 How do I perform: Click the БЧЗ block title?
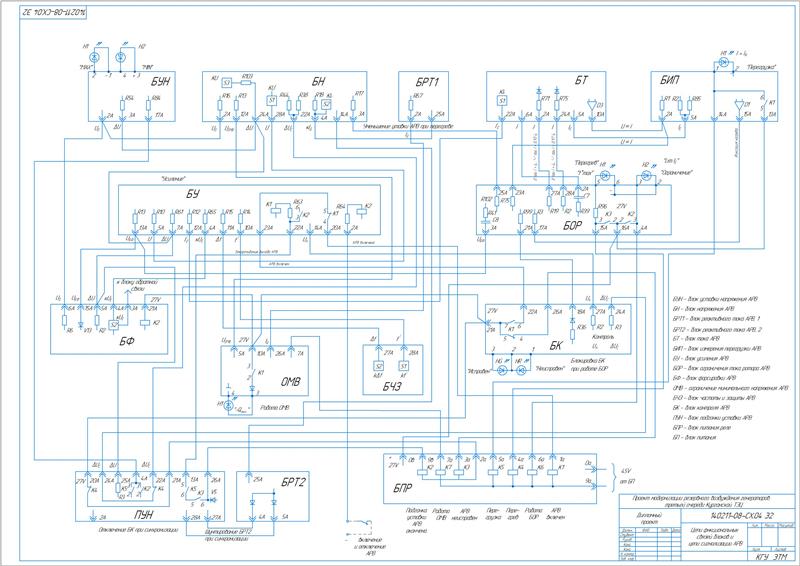[392, 387]
